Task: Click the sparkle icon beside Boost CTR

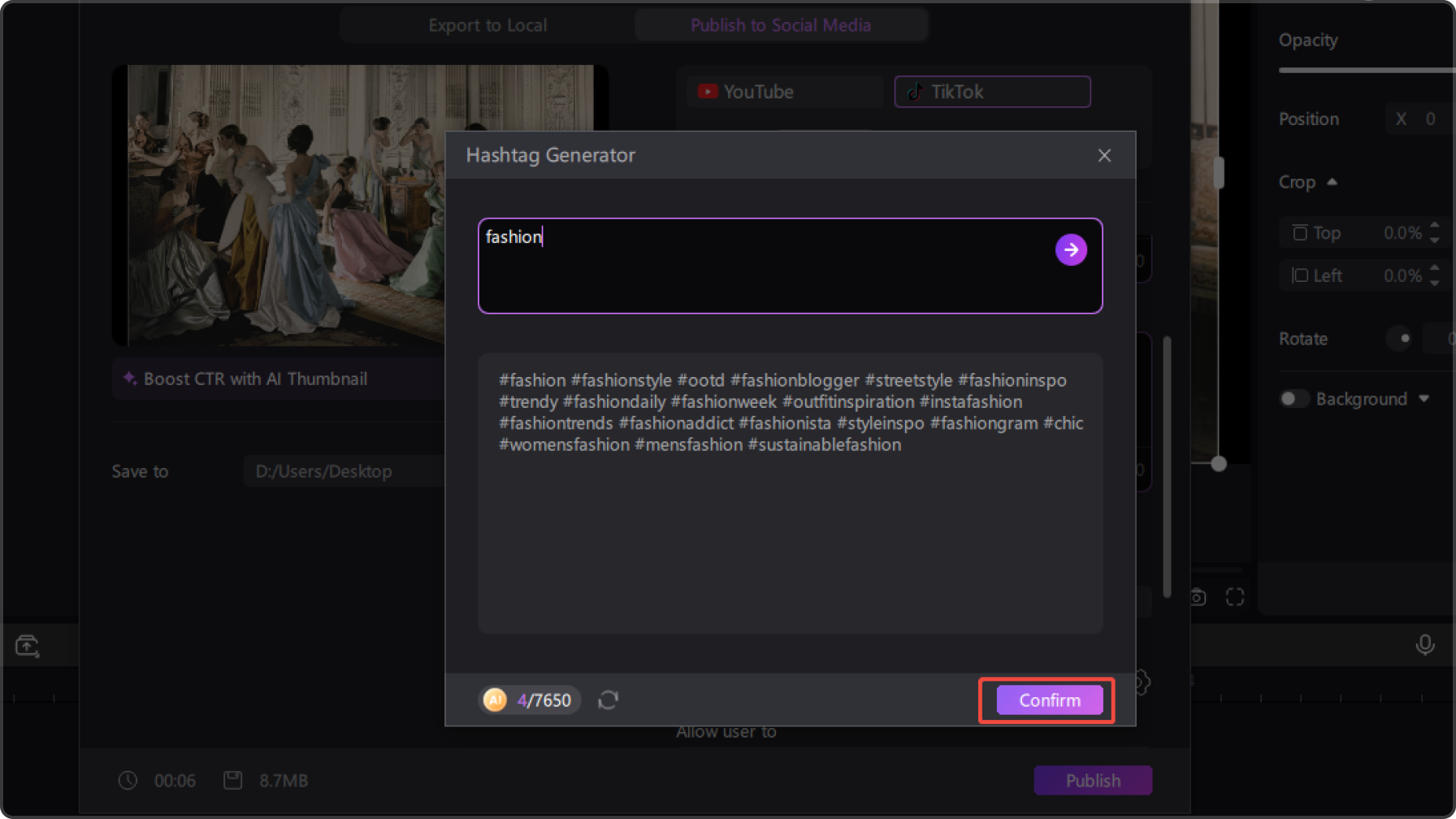Action: click(x=129, y=379)
